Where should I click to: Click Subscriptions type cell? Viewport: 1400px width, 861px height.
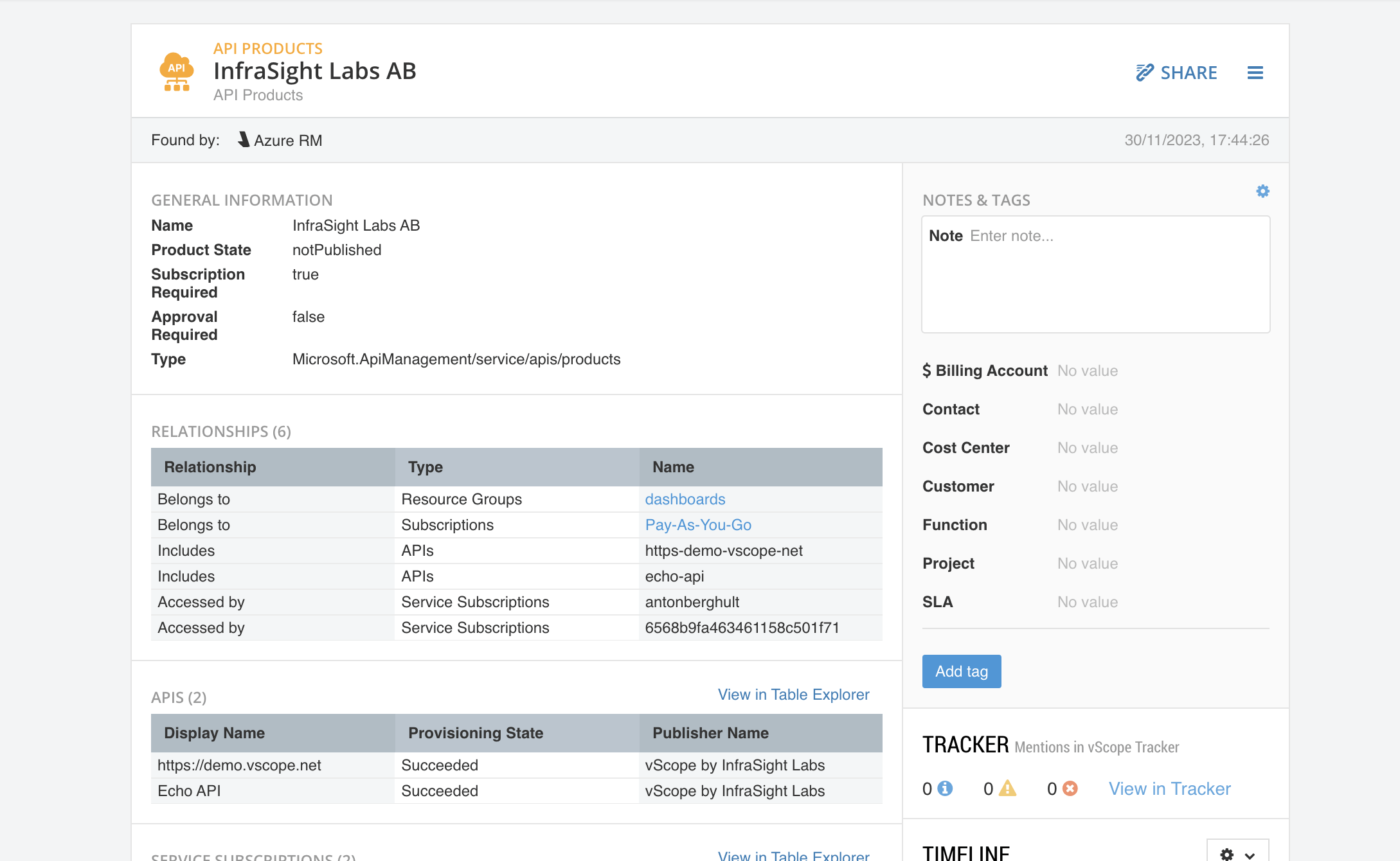[x=447, y=525]
